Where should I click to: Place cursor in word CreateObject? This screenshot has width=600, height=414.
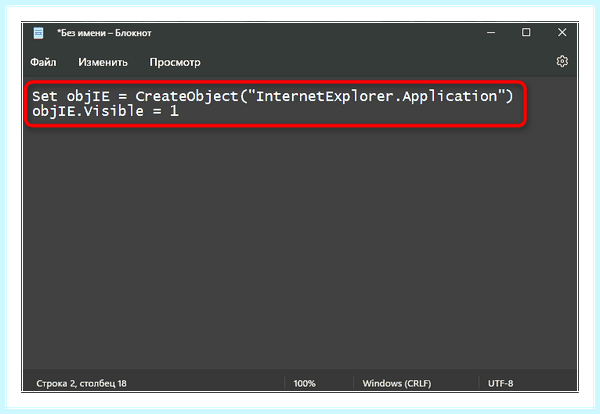(186, 96)
